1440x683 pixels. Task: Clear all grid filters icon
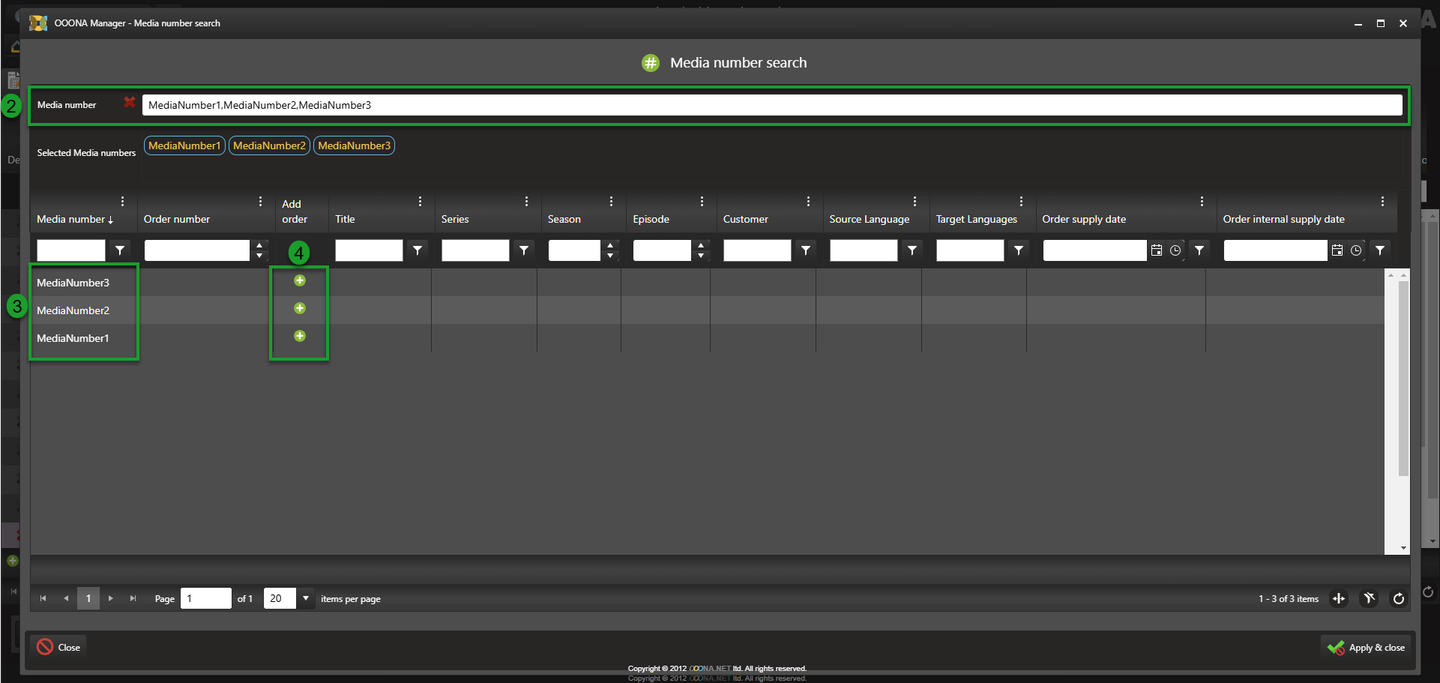coord(1369,599)
